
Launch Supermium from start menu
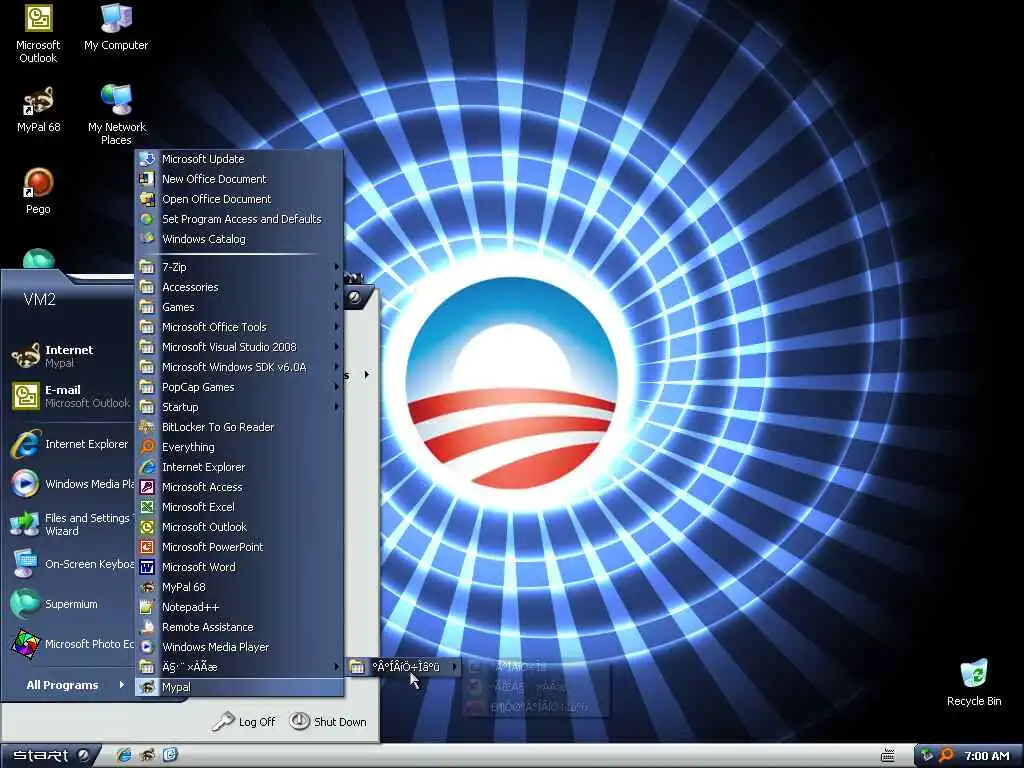click(71, 604)
